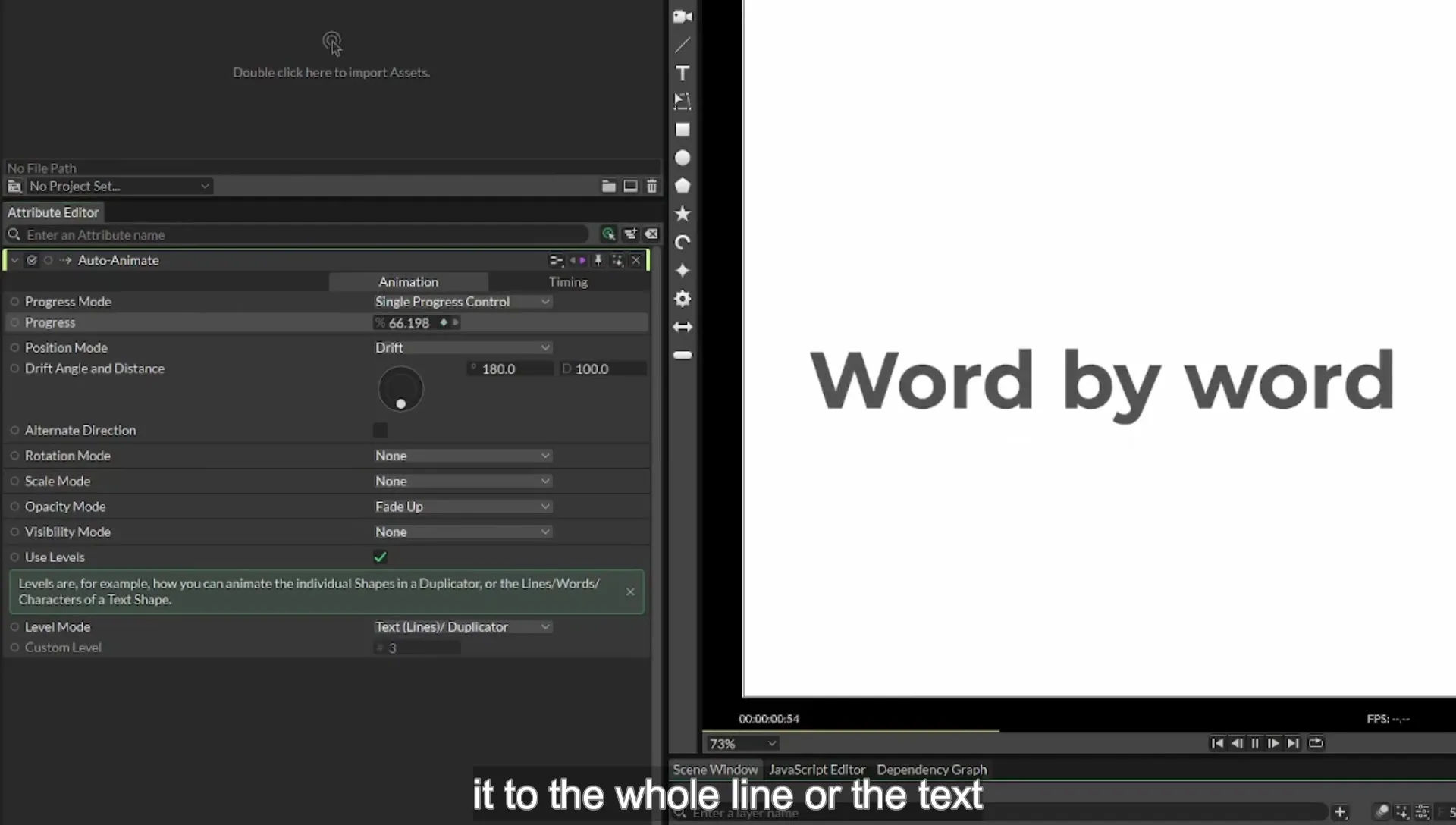Pick the star shape tool
The height and width of the screenshot is (825, 1456).
[682, 214]
